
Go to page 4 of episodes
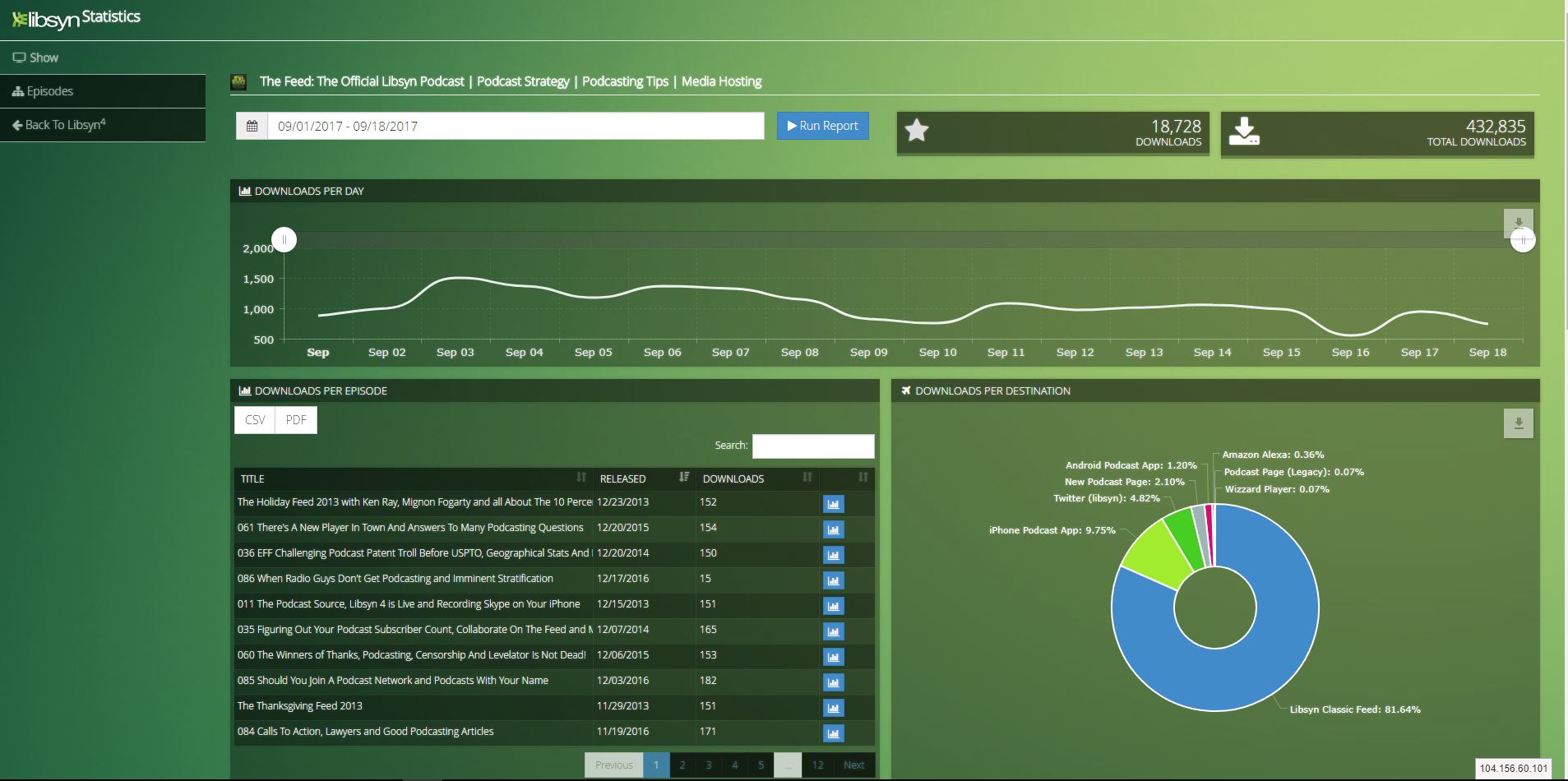click(x=735, y=765)
